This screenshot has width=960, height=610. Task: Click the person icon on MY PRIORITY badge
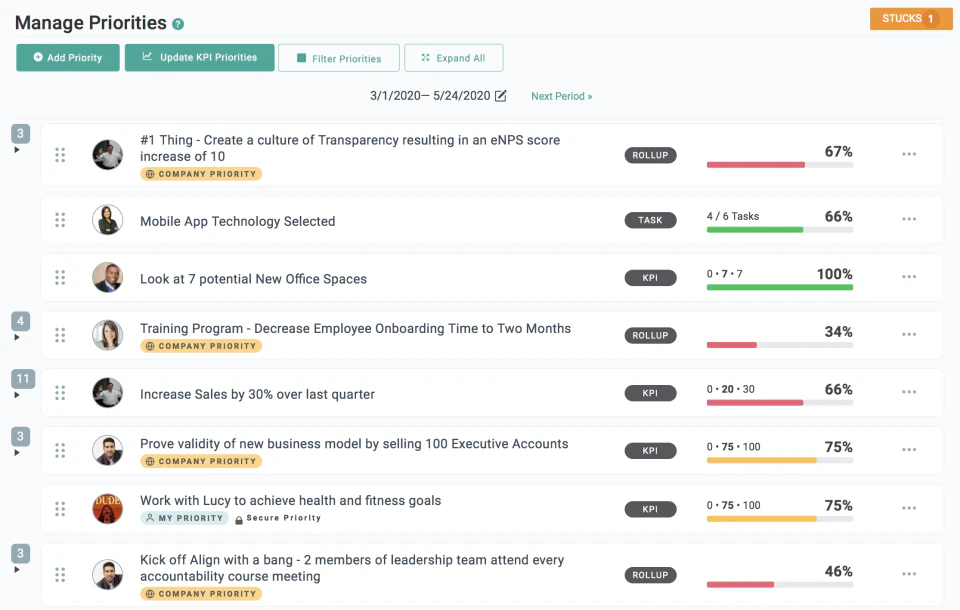[152, 518]
